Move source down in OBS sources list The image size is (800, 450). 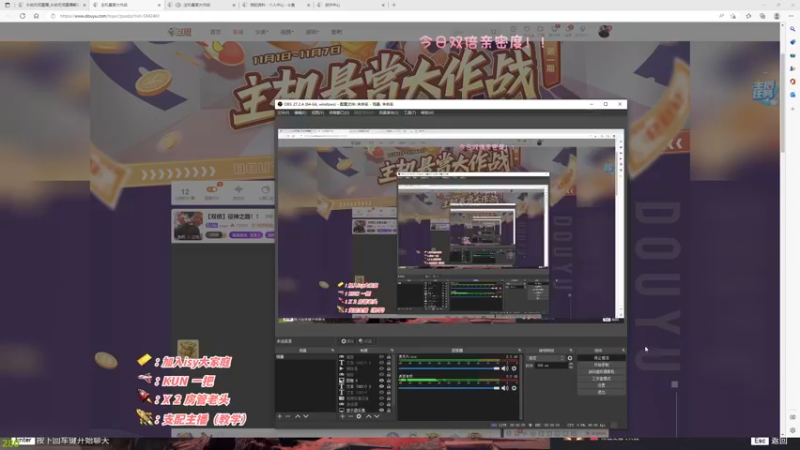(x=377, y=416)
